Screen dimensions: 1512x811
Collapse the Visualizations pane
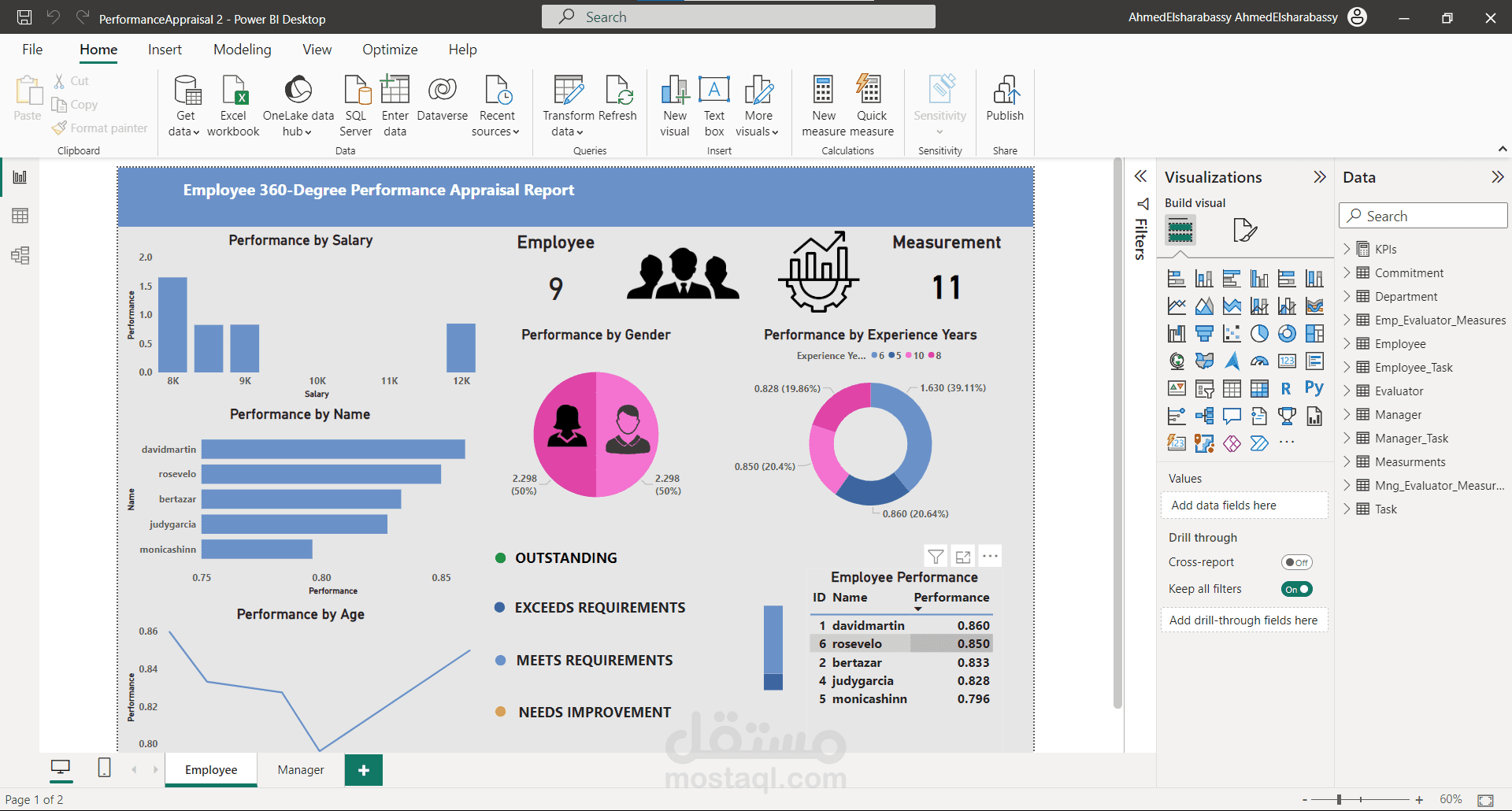tap(1320, 177)
